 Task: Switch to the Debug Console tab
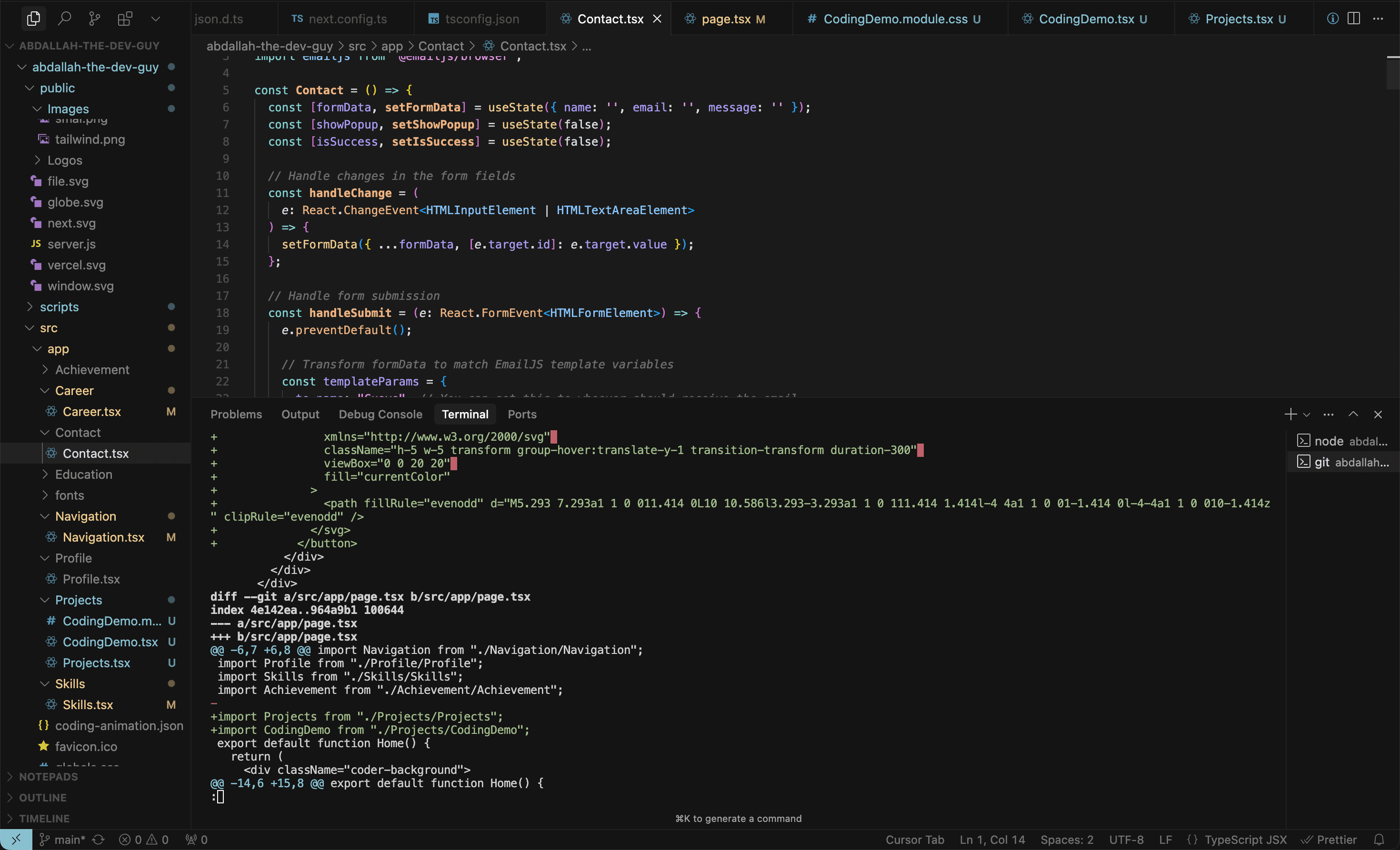tap(380, 415)
